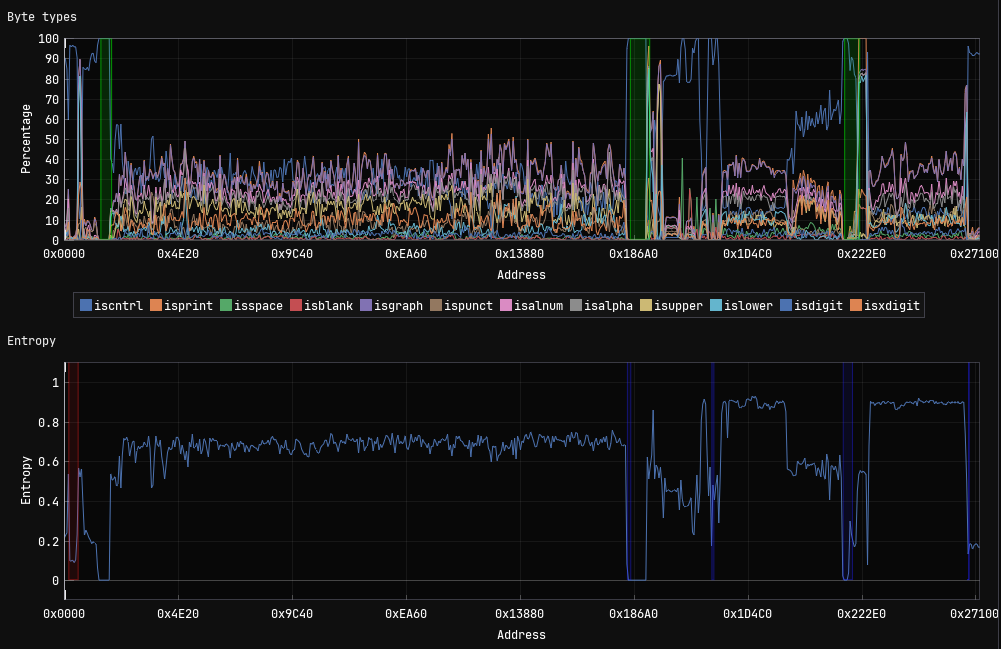Click the "Entropy" plot title above the lower chart
Image resolution: width=1001 pixels, height=649 pixels.
click(31, 341)
